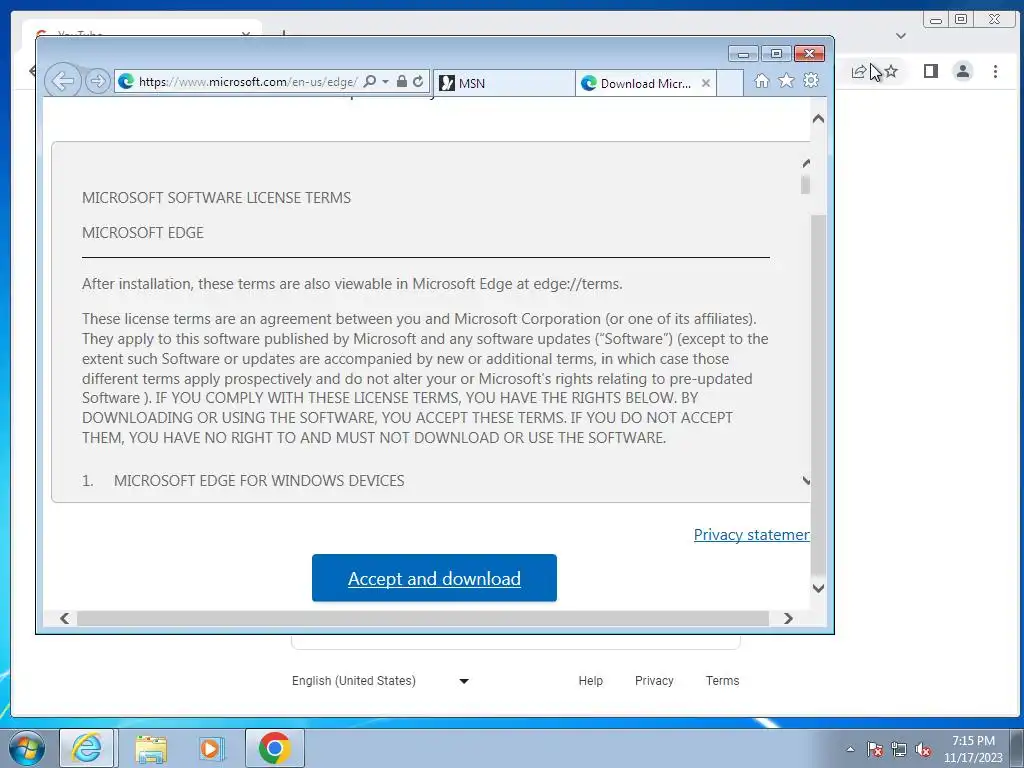Minimize the Internet Explorer window
Screen dimensions: 1024x768
743,54
